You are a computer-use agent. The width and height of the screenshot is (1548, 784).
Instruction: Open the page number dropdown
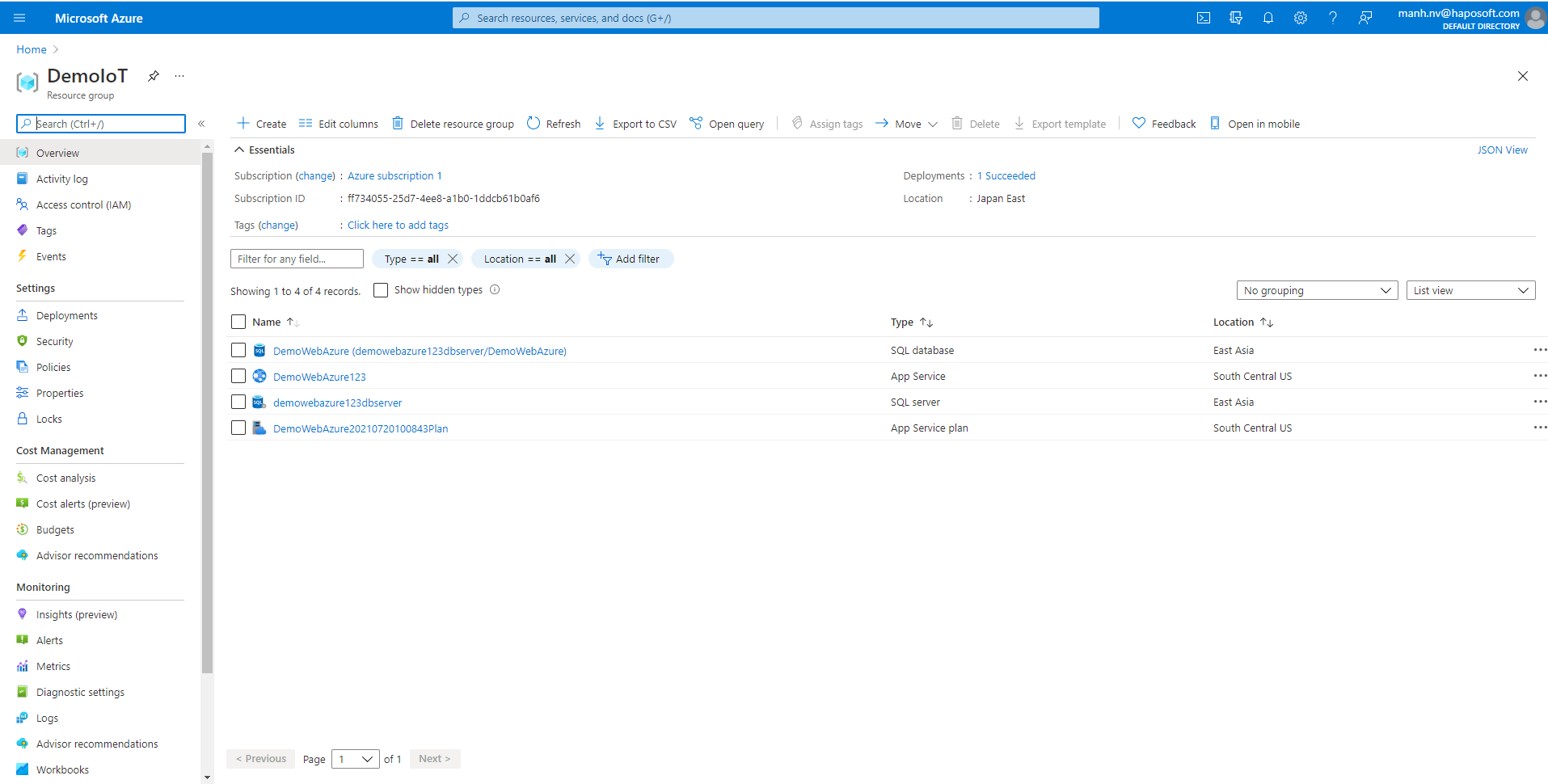356,759
